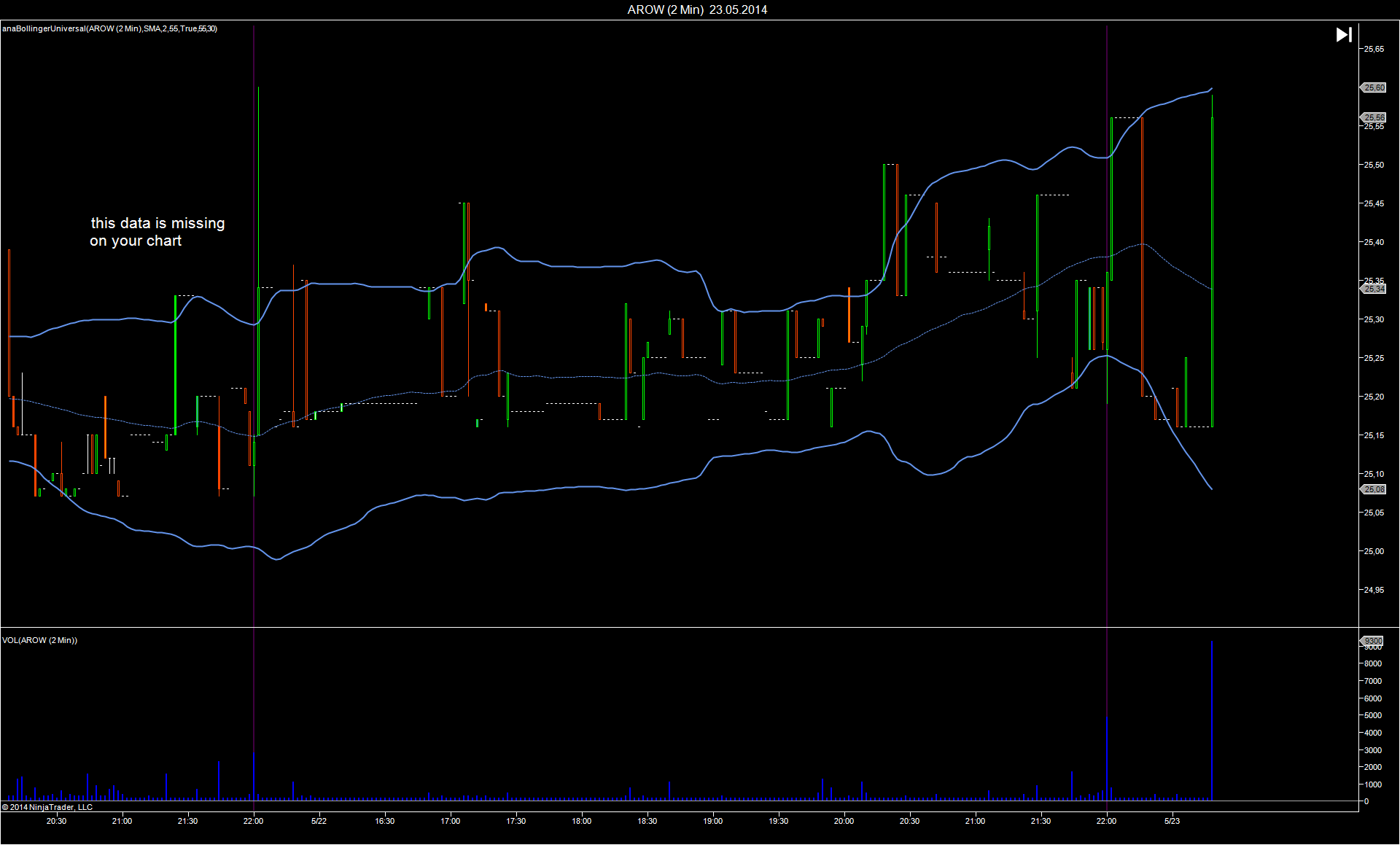The height and width of the screenshot is (845, 1400).
Task: Click the 2000 volume axis label
Action: click(1372, 767)
